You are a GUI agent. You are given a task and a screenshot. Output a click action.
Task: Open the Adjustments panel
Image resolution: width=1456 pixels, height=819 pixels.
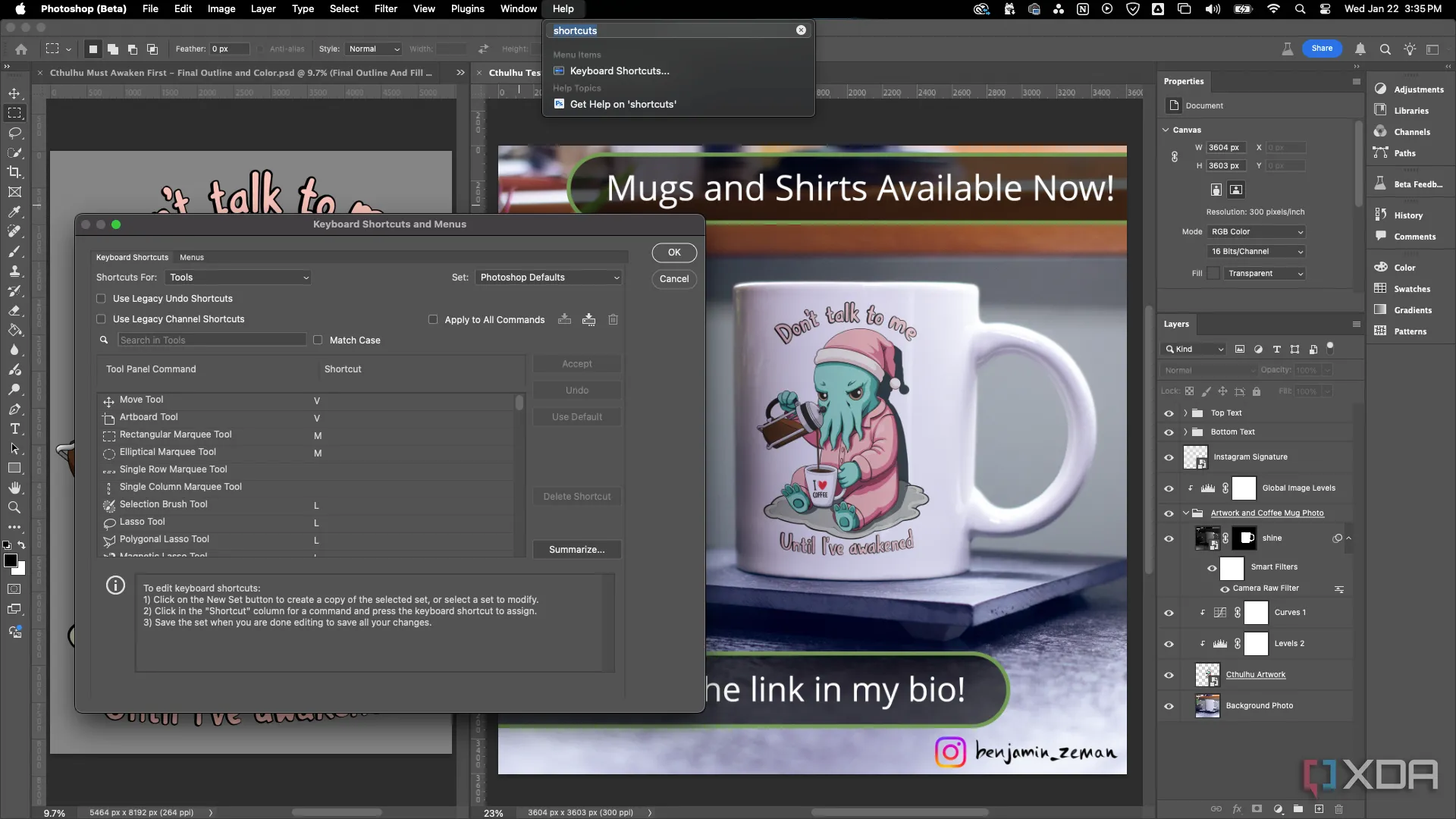1410,89
